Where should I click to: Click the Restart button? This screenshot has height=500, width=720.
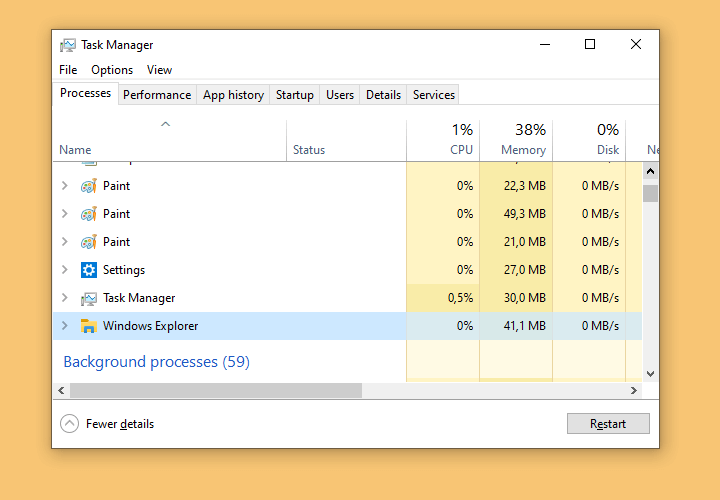pyautogui.click(x=608, y=423)
